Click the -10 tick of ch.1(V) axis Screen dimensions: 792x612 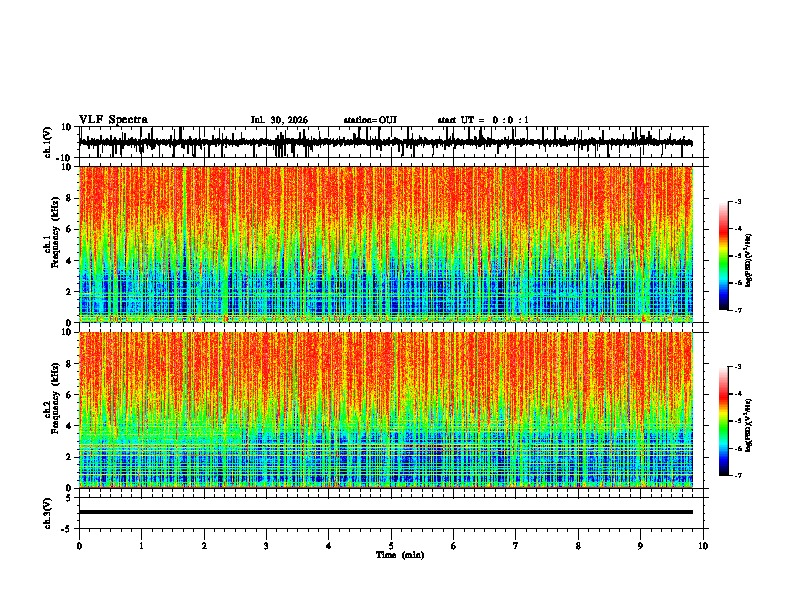click(x=65, y=158)
